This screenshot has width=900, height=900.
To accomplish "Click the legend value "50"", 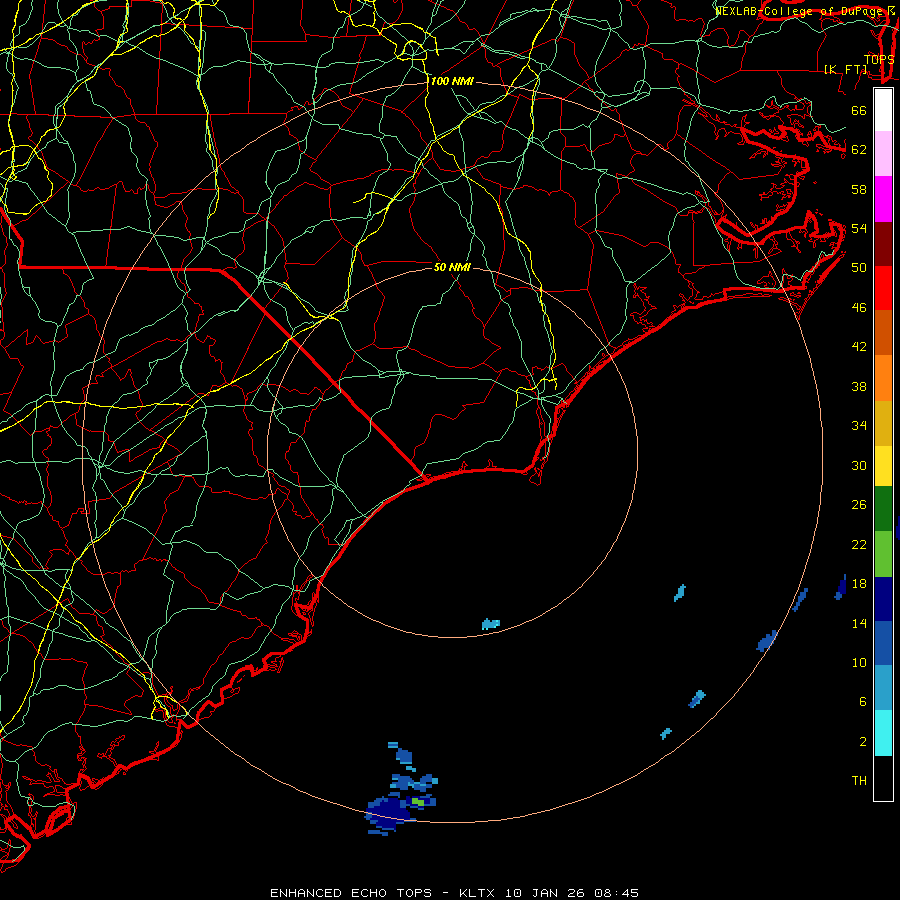I will pos(859,267).
